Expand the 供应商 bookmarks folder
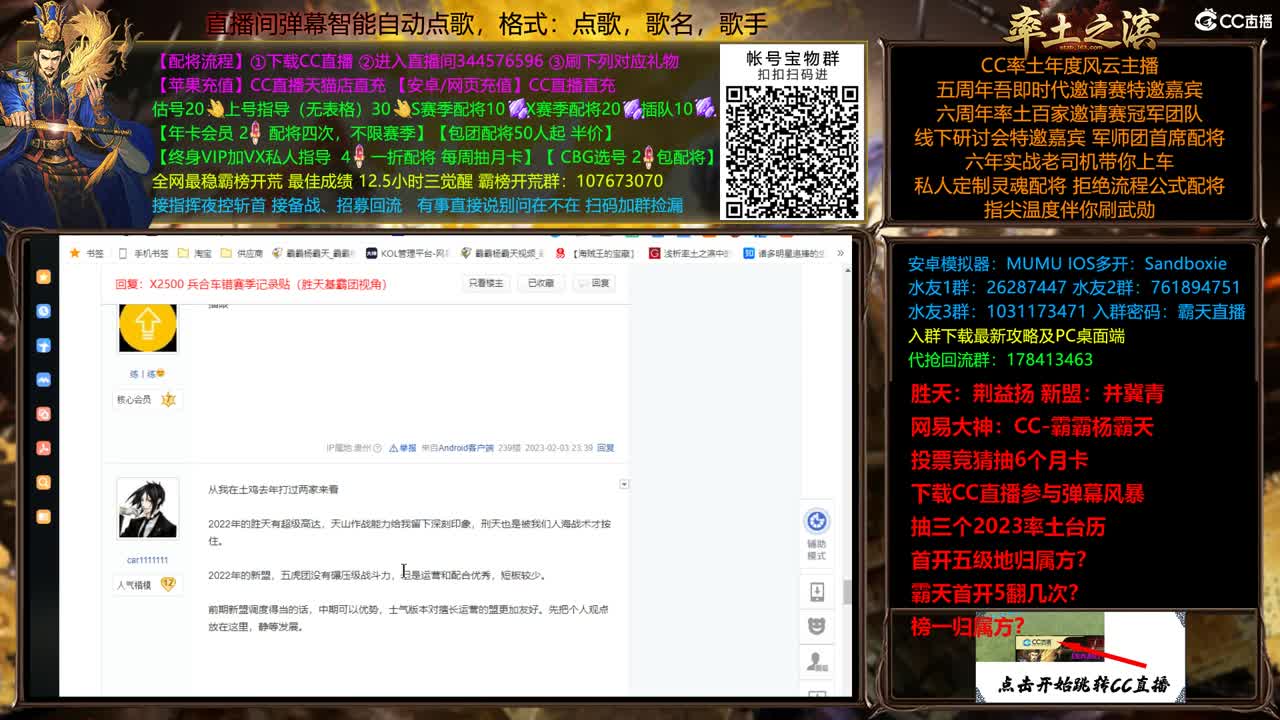The width and height of the screenshot is (1280, 720). (x=241, y=253)
